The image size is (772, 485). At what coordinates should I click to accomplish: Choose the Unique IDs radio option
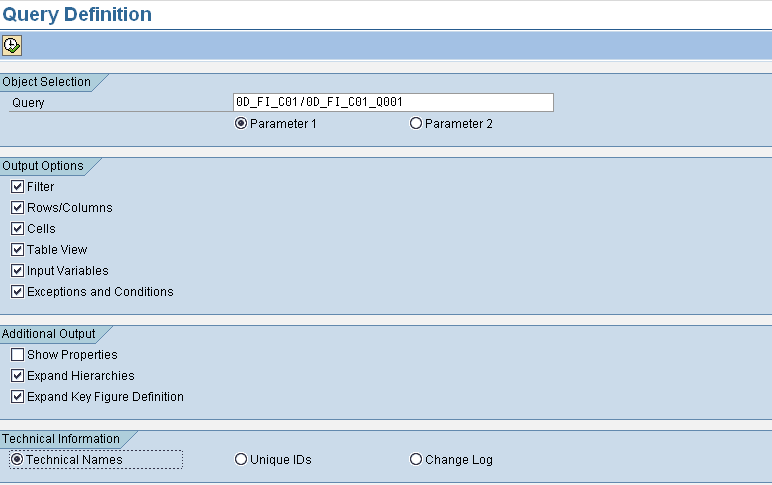pyautogui.click(x=240, y=460)
